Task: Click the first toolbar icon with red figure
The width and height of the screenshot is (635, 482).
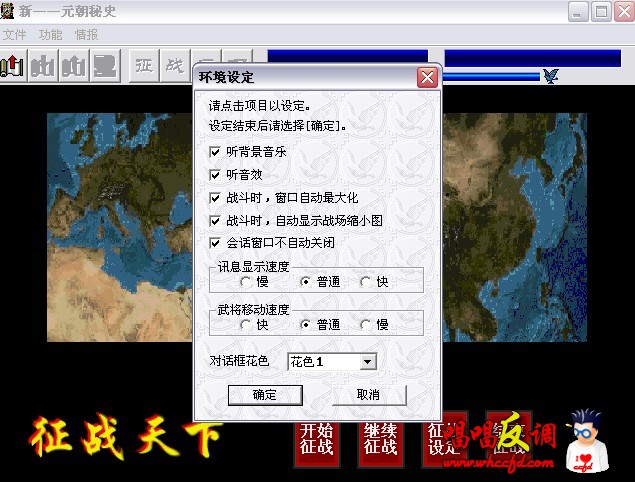Action: point(11,66)
